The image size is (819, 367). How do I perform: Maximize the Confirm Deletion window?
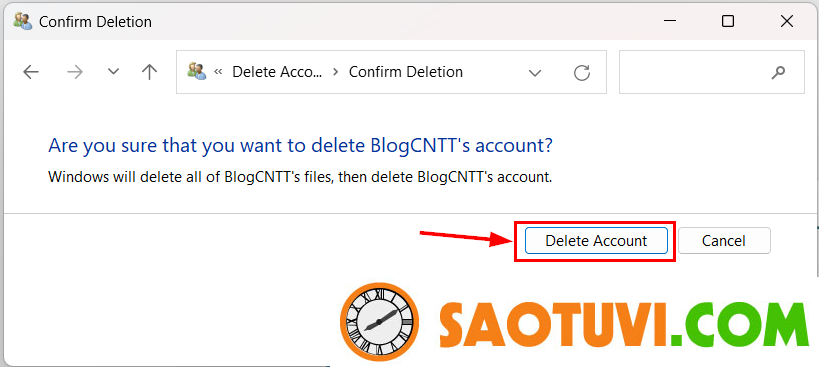pyautogui.click(x=728, y=21)
